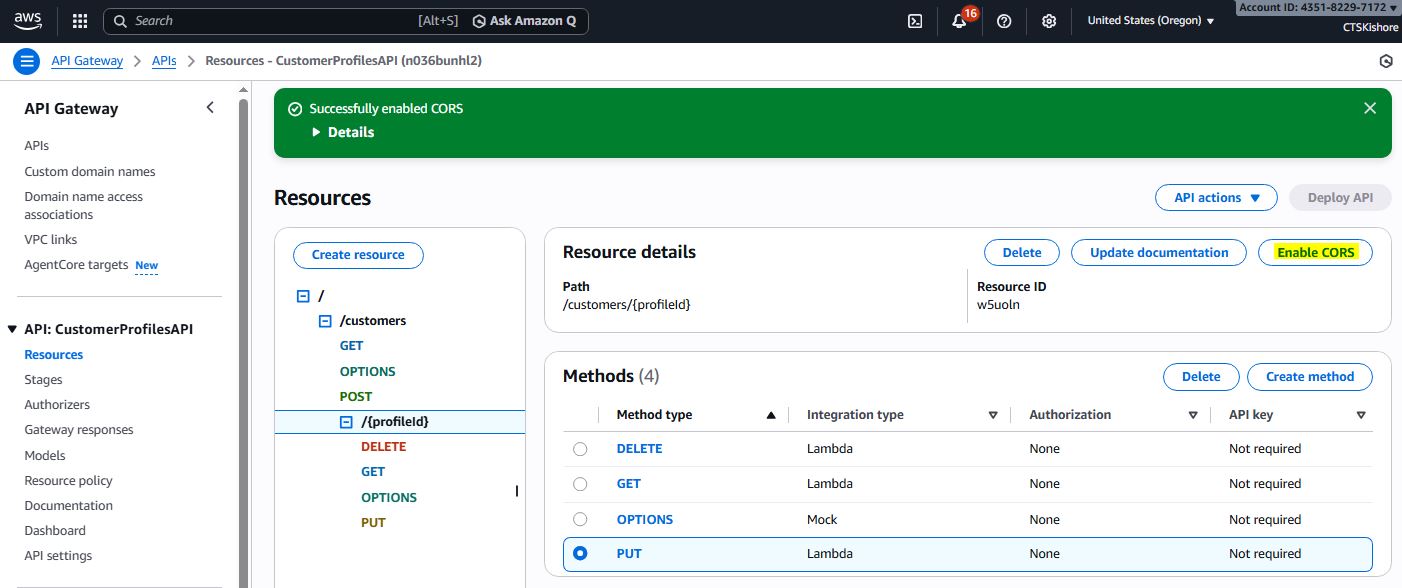Click in the AWS search field
Screen dimensions: 1402x588
[270, 21]
